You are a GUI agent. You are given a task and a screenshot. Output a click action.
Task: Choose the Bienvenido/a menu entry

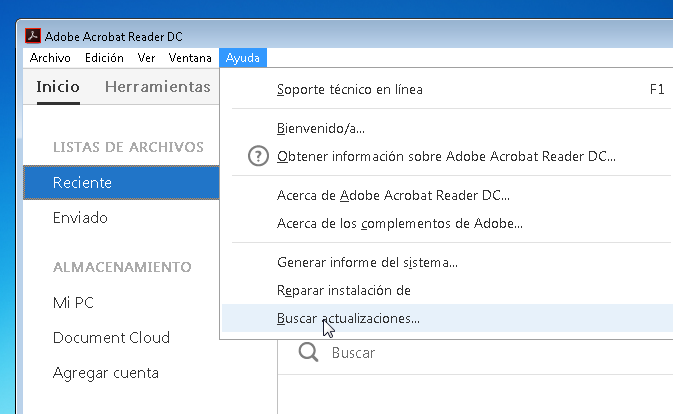(320, 128)
